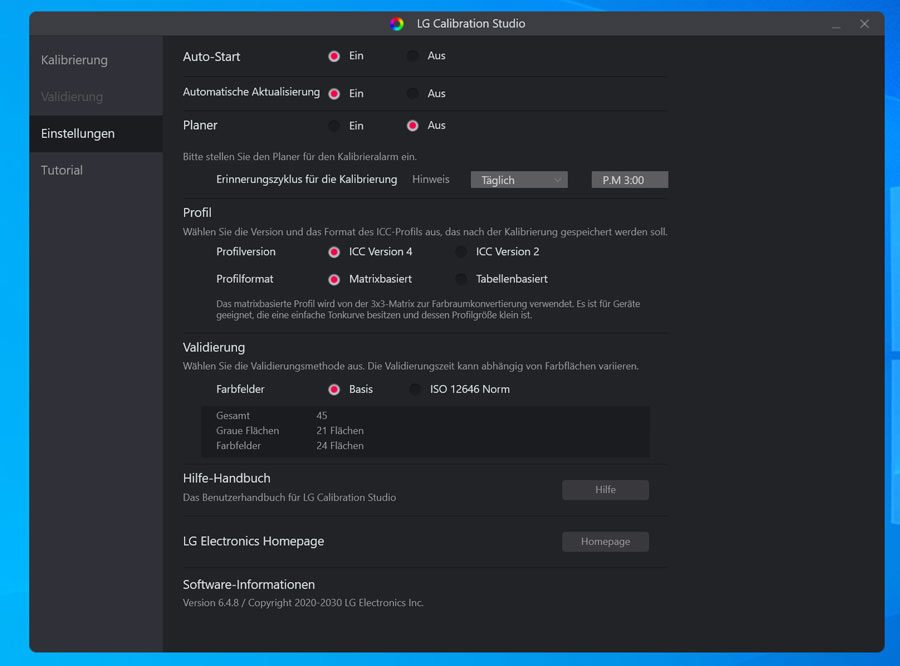Viewport: 900px width, 666px height.
Task: Select ICC Version 4 profile version
Action: pyautogui.click(x=334, y=252)
